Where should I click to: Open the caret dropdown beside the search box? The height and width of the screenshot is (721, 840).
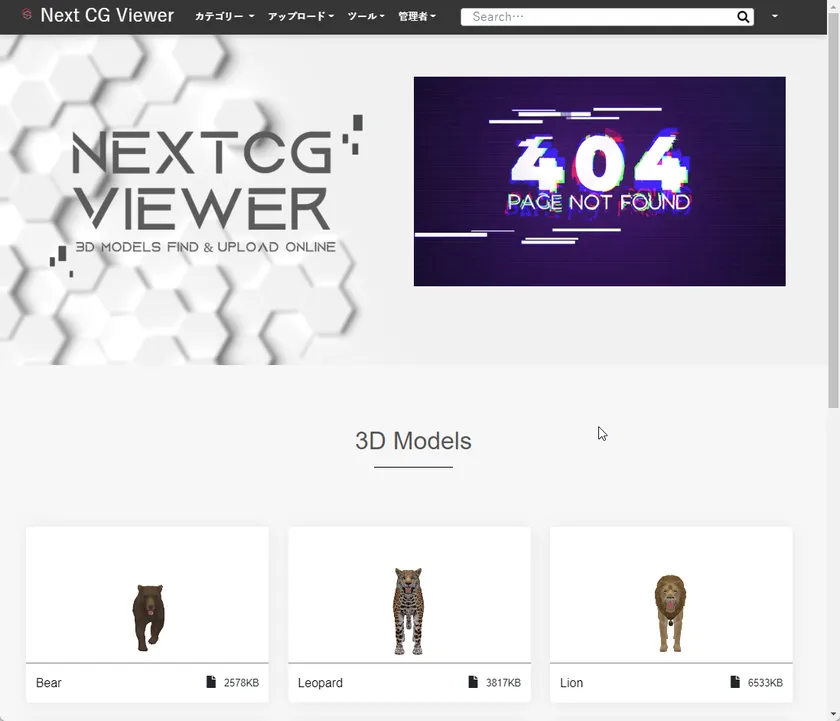tap(775, 16)
